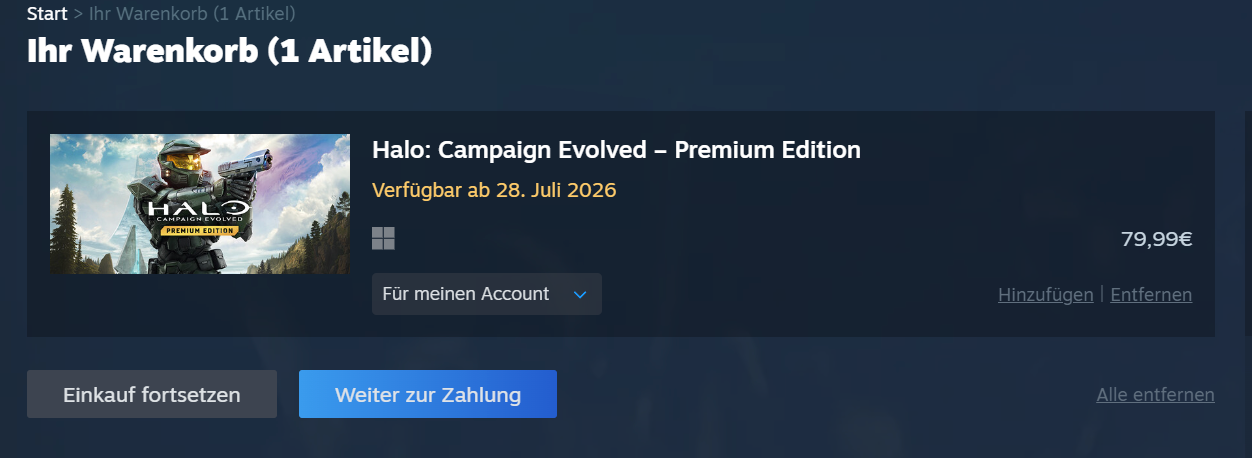
Task: Click the 'Hinzufügen' link
Action: pyautogui.click(x=1046, y=295)
